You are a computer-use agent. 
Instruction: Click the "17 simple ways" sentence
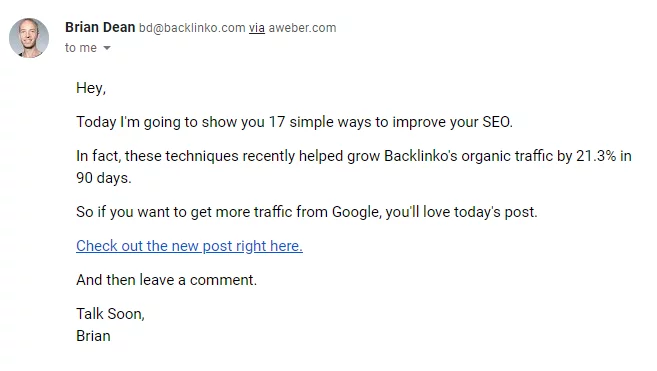[x=294, y=122]
